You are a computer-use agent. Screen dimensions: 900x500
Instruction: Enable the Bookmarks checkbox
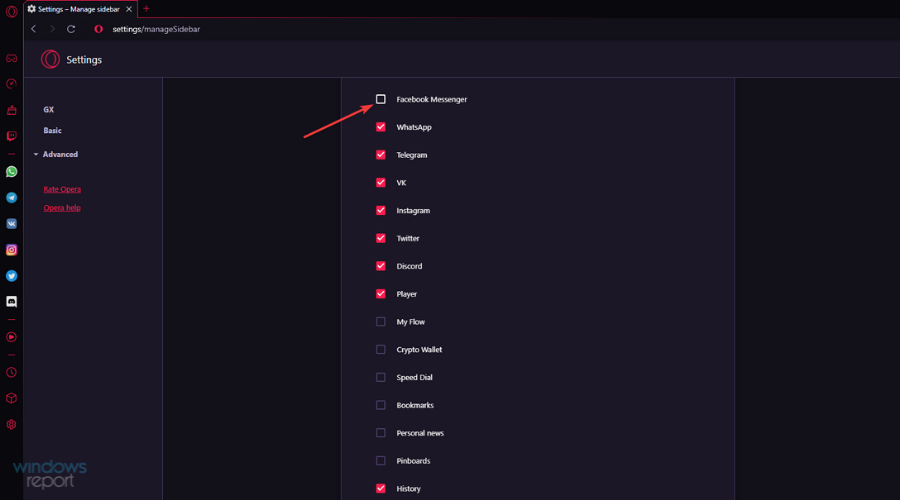[x=381, y=405]
